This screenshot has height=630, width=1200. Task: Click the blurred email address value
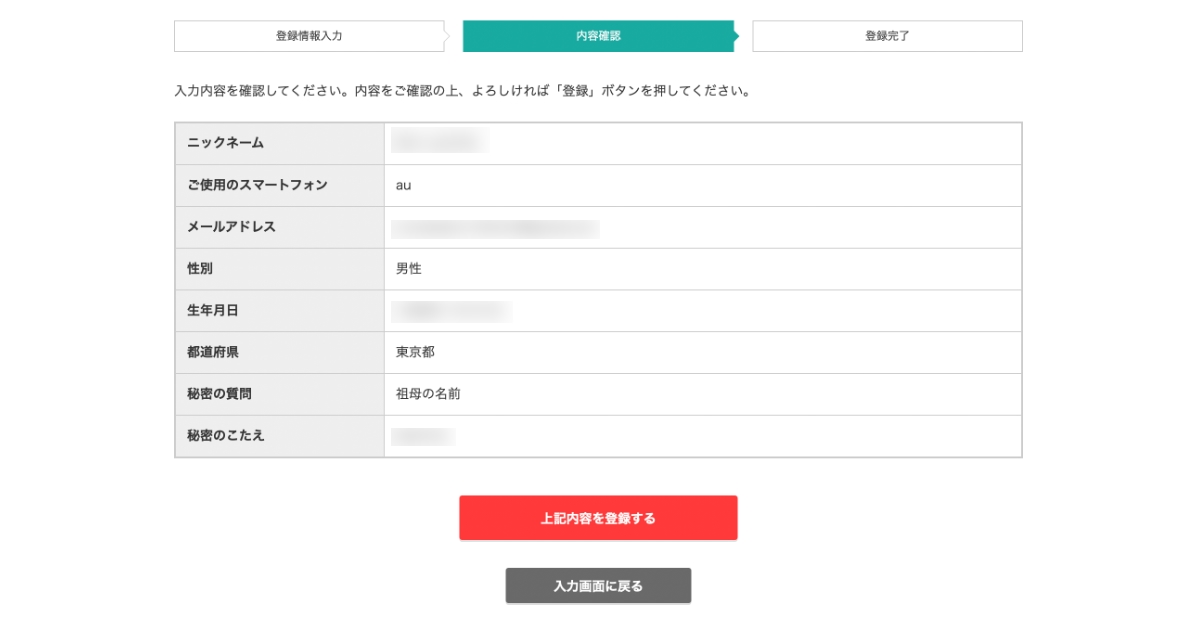point(496,229)
